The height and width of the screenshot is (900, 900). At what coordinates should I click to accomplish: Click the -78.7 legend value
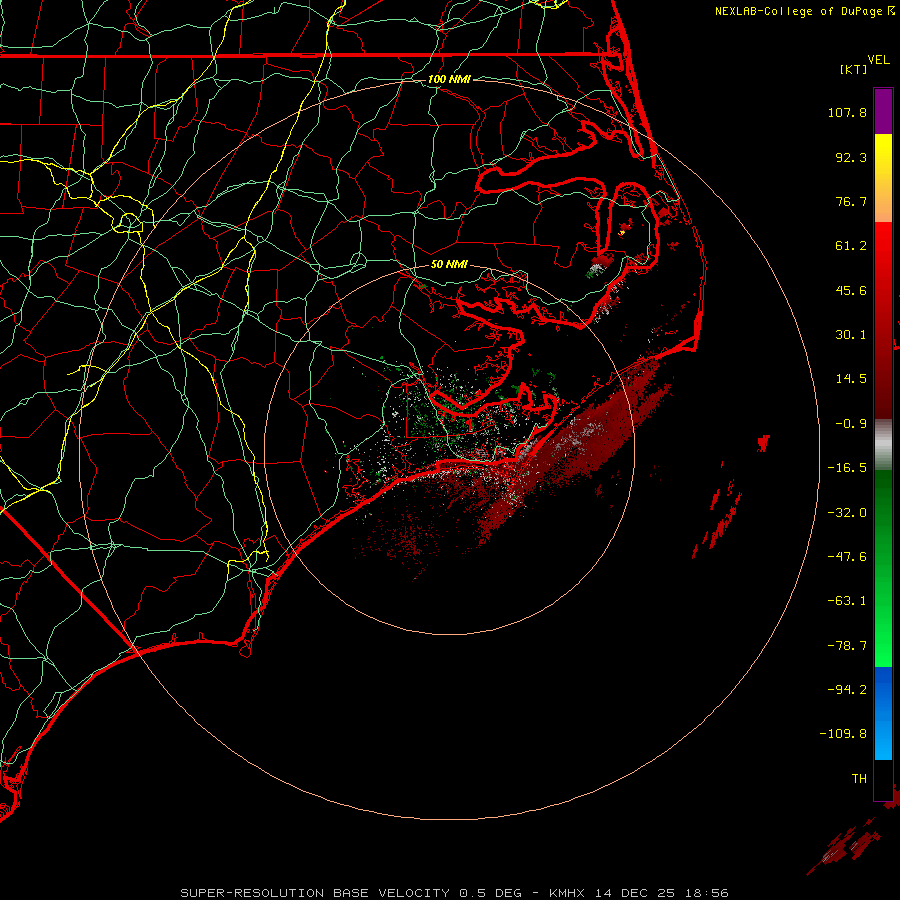[847, 646]
